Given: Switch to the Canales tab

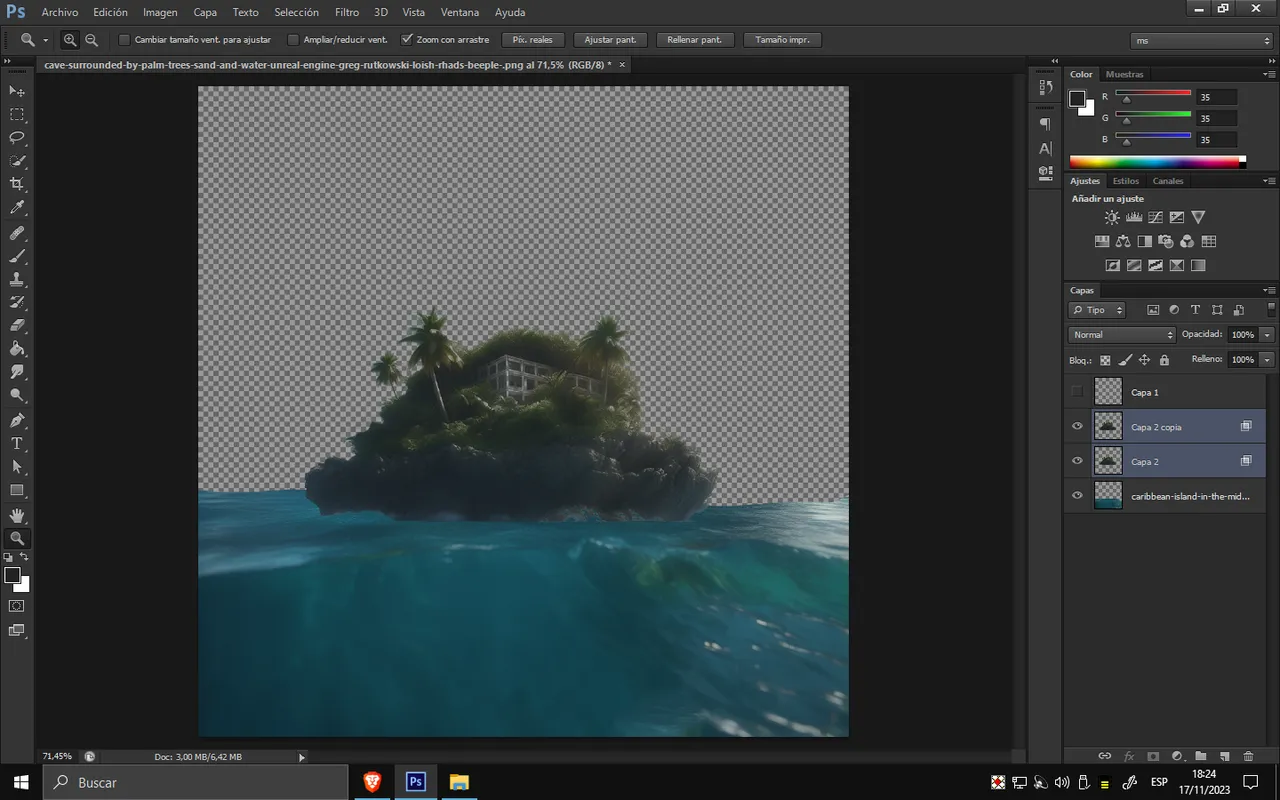Looking at the screenshot, I should pyautogui.click(x=1168, y=181).
